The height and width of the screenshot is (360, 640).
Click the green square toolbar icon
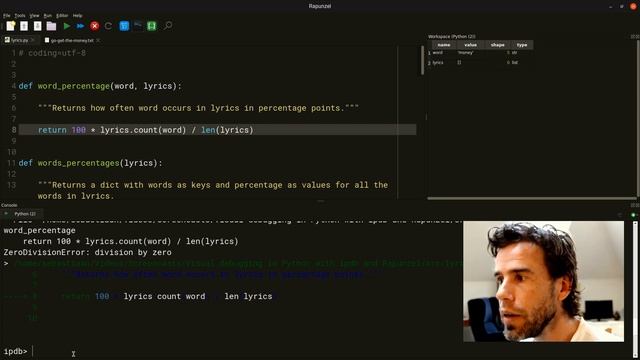[x=151, y=26]
